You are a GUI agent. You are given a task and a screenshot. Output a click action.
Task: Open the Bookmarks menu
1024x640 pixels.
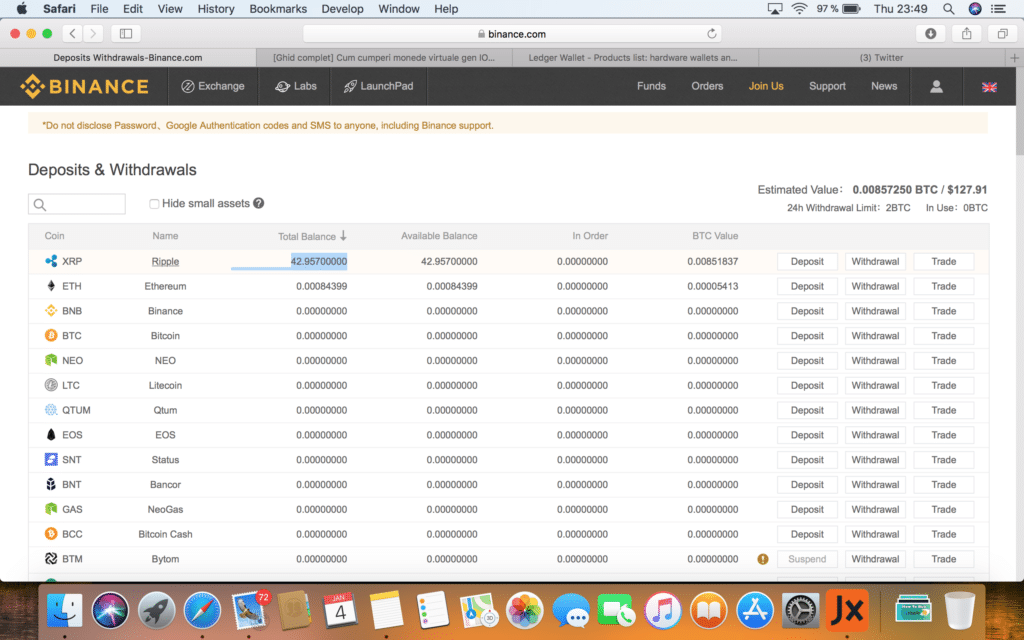coord(278,8)
